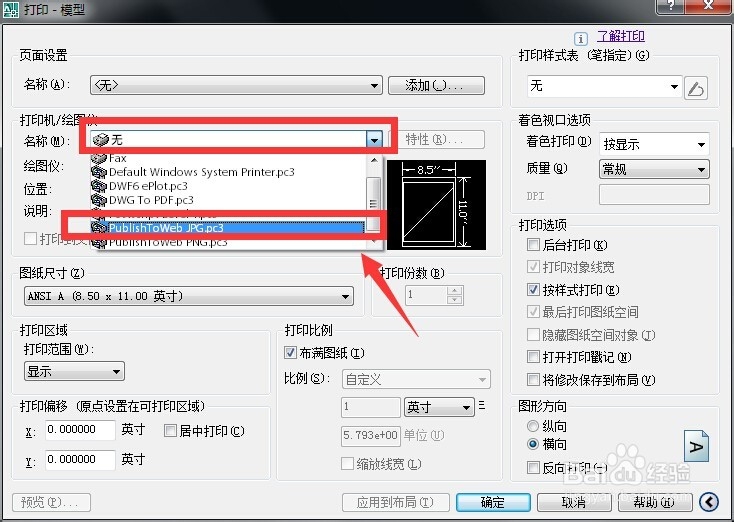This screenshot has width=734, height=522.
Task: Open the 图纸尺寸 ANSI A dropdown
Action: (189, 296)
